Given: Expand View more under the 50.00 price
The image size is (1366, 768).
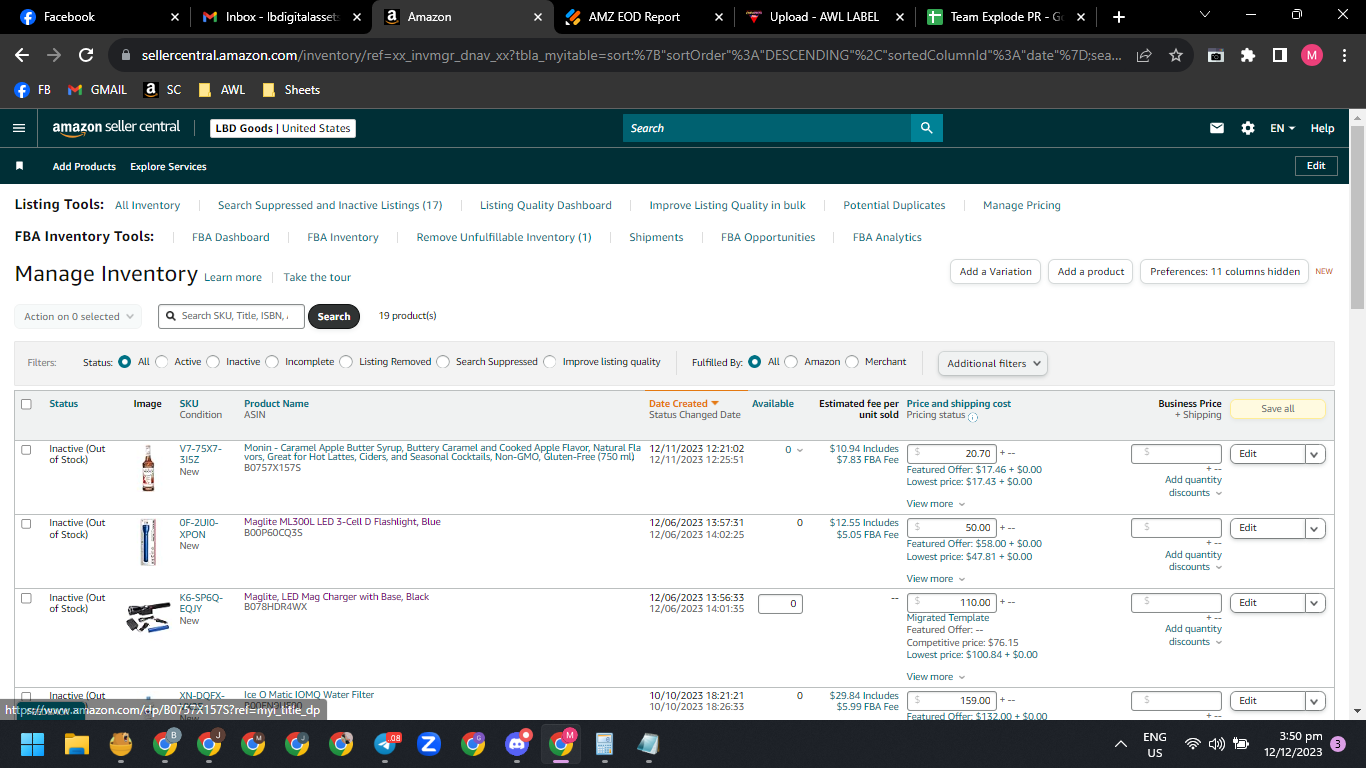Looking at the screenshot, I should [x=936, y=579].
